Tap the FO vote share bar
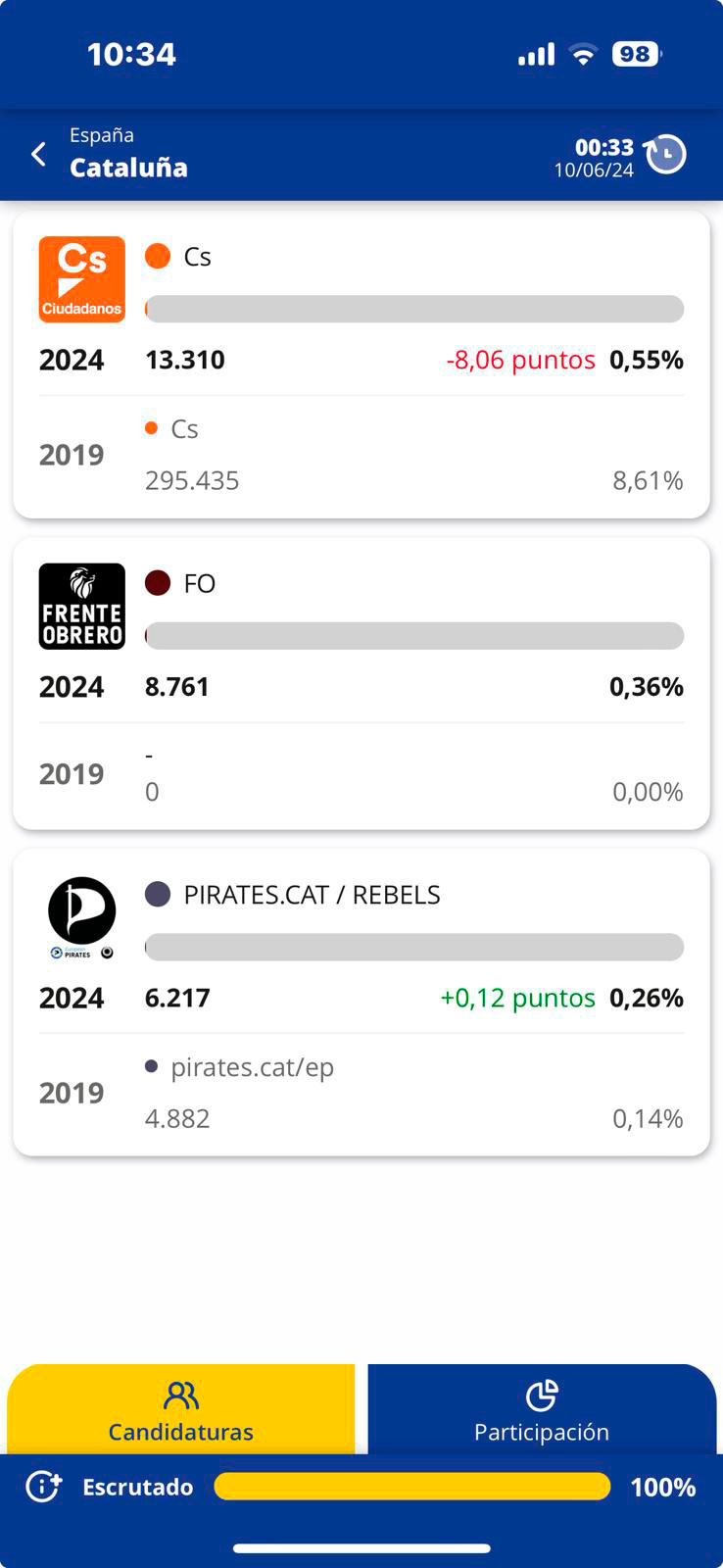723x1568 pixels. click(x=414, y=635)
